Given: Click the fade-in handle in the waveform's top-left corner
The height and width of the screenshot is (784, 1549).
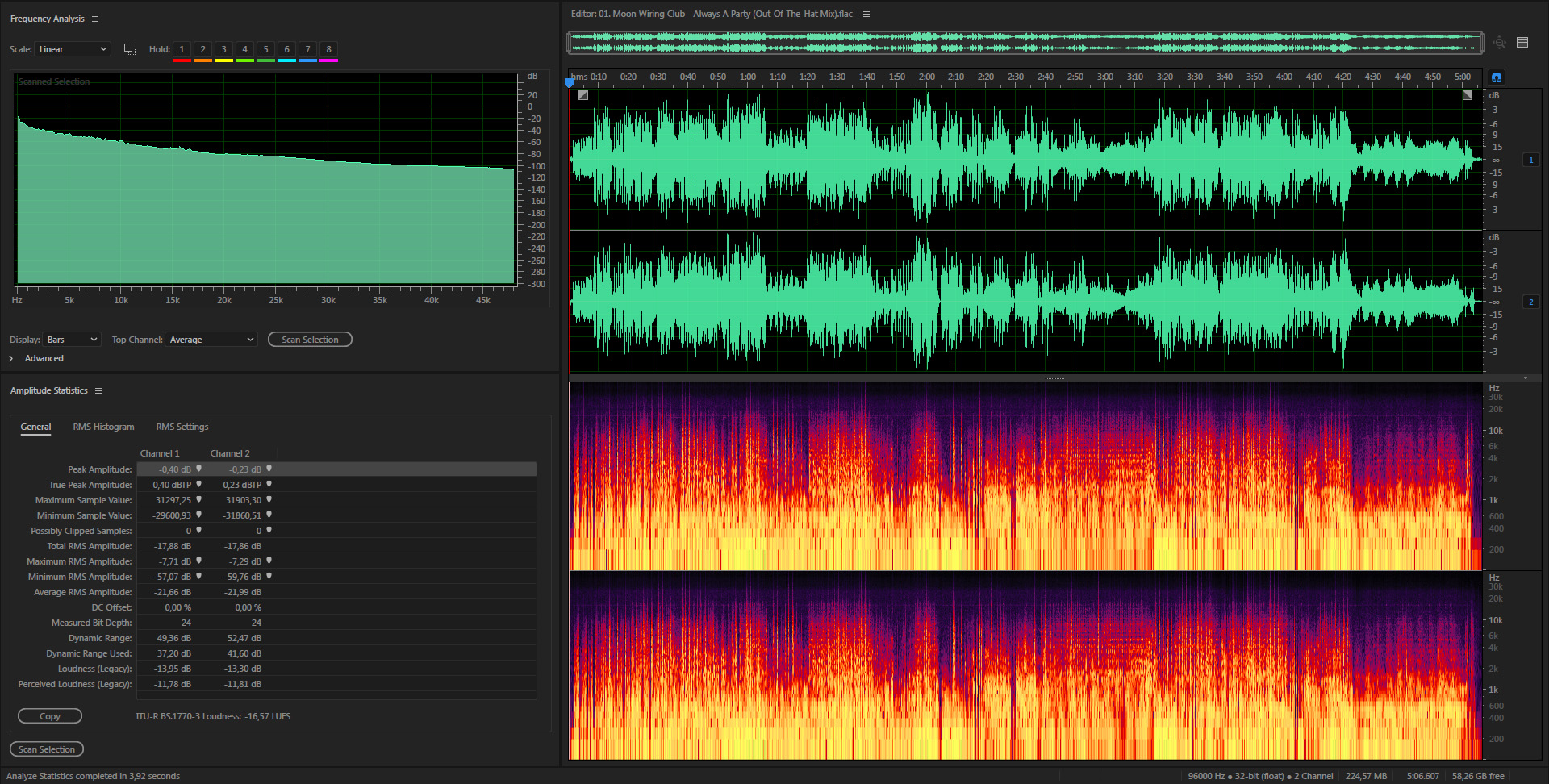Looking at the screenshot, I should 583,95.
